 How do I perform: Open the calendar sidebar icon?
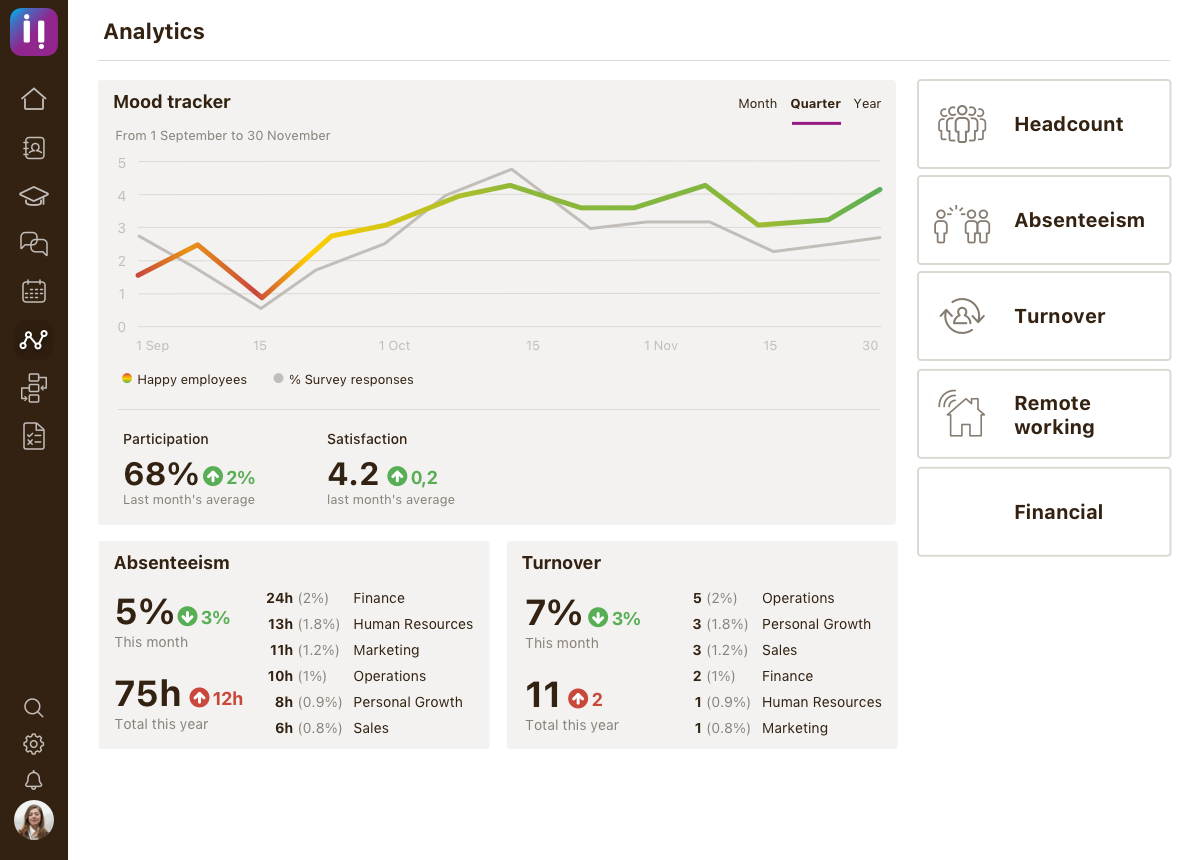(x=34, y=291)
